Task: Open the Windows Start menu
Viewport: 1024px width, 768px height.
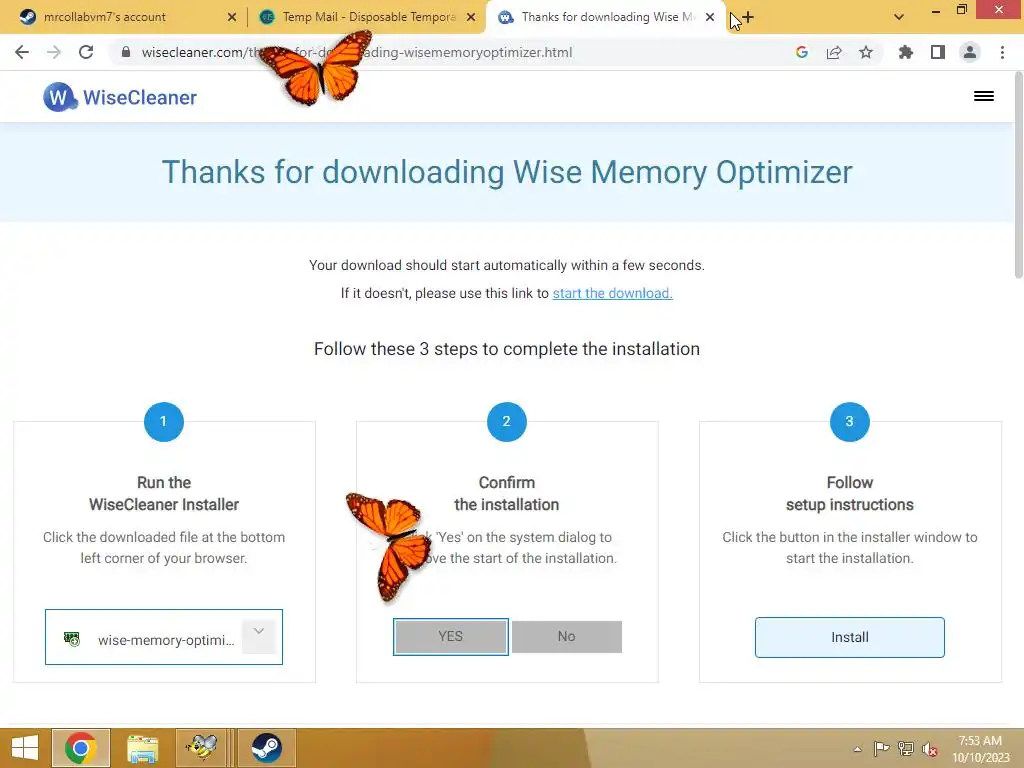Action: pos(25,748)
